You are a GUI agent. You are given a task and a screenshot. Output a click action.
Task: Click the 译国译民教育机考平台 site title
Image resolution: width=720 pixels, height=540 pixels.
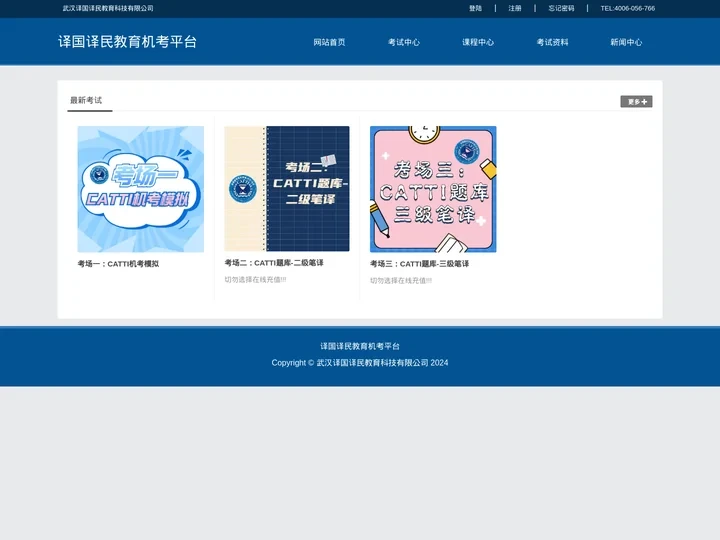128,42
